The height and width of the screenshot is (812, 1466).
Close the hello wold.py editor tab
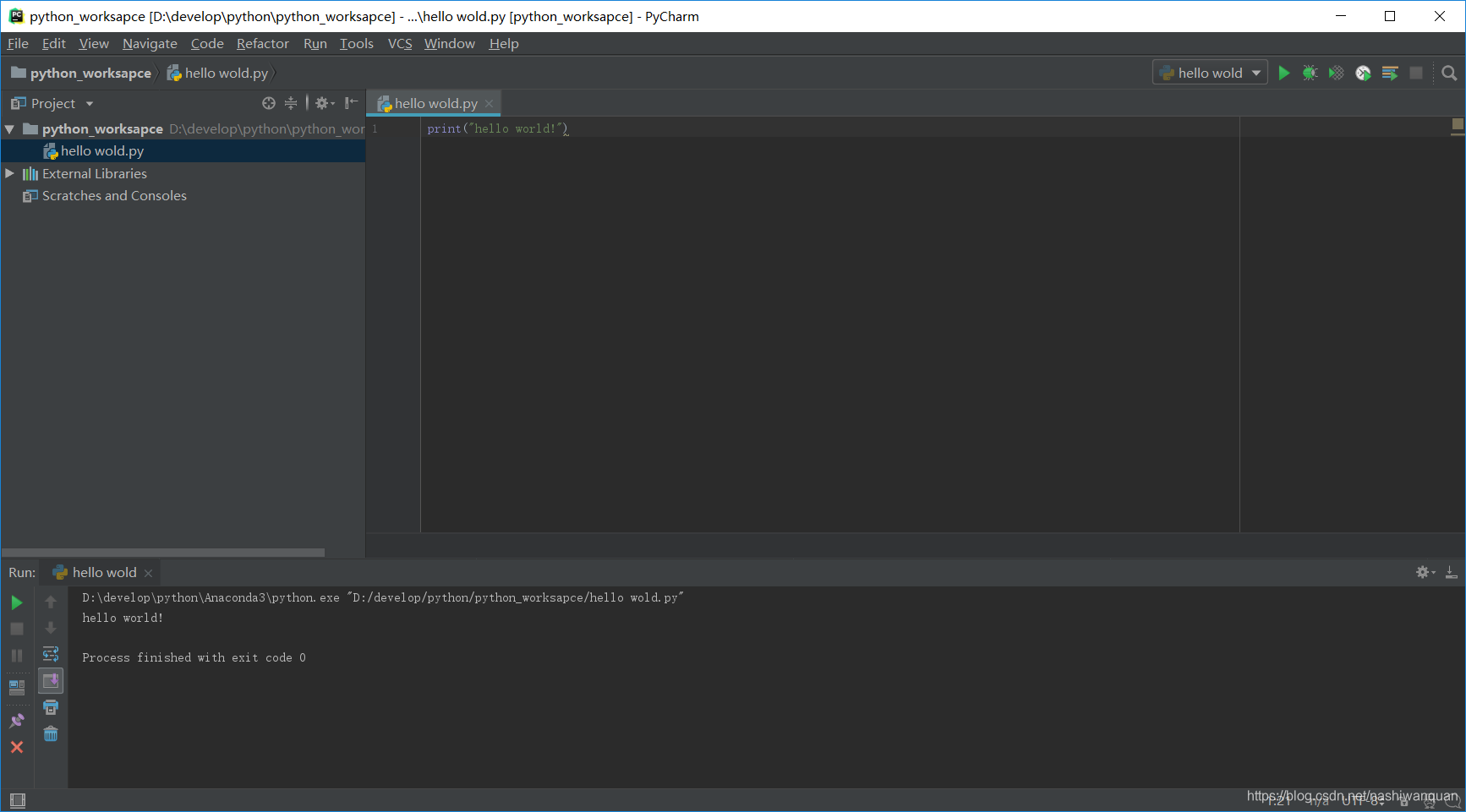(489, 103)
